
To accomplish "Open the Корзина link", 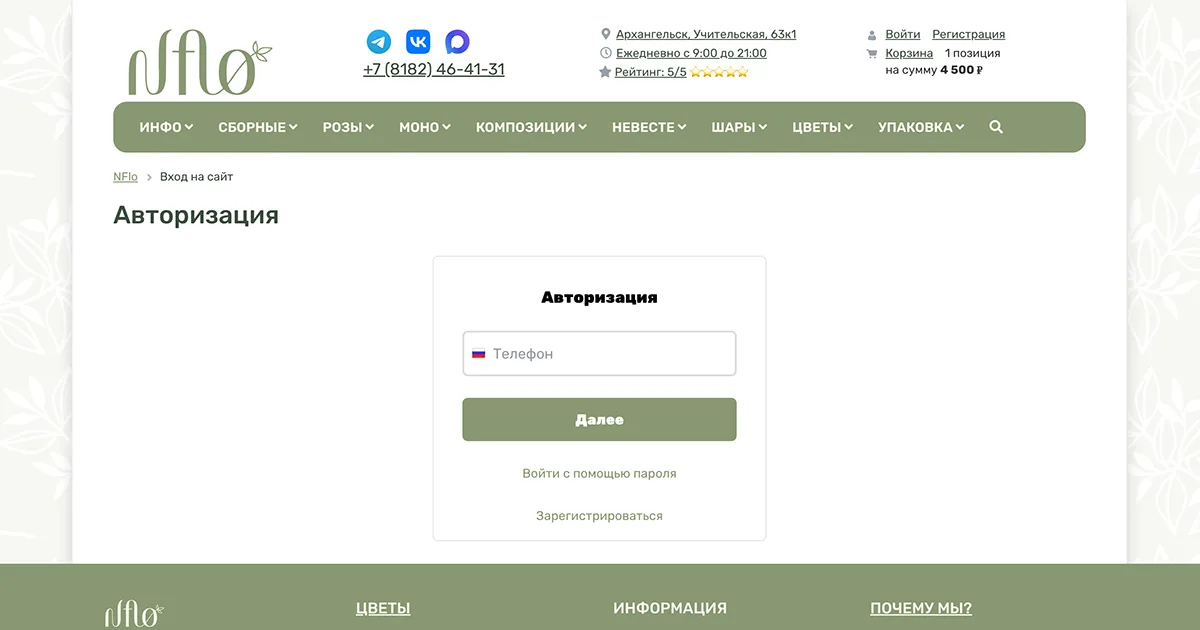I will pyautogui.click(x=909, y=53).
